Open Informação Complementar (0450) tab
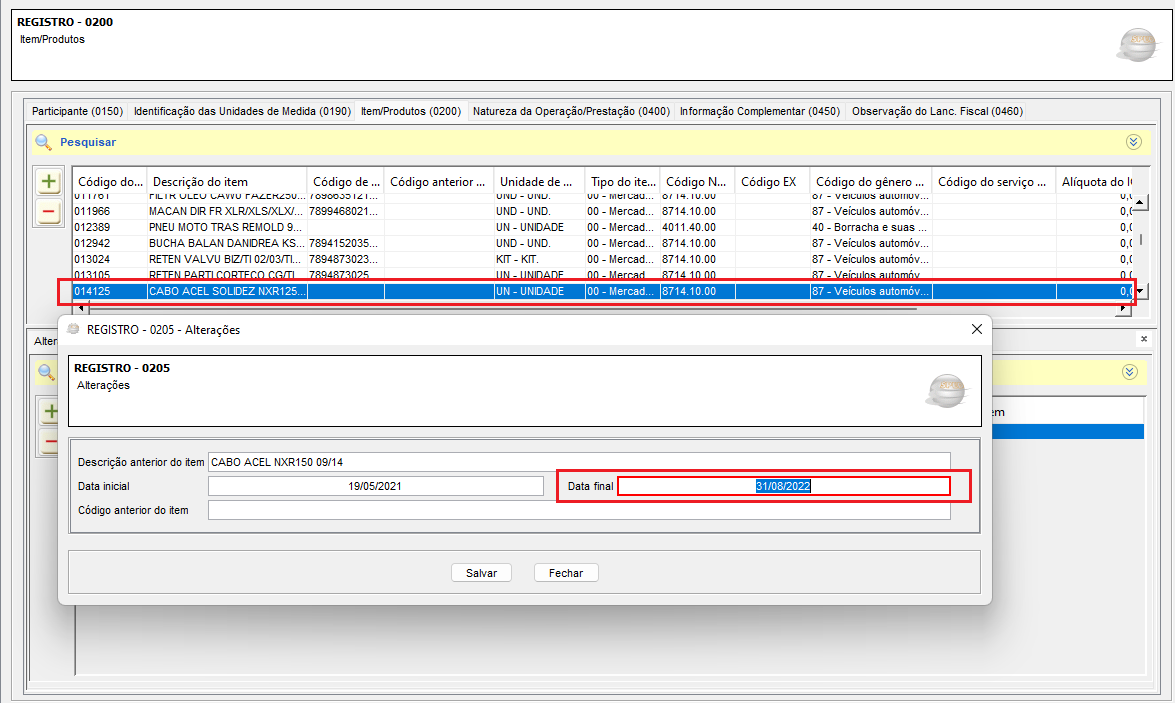The image size is (1175, 703). [x=760, y=111]
